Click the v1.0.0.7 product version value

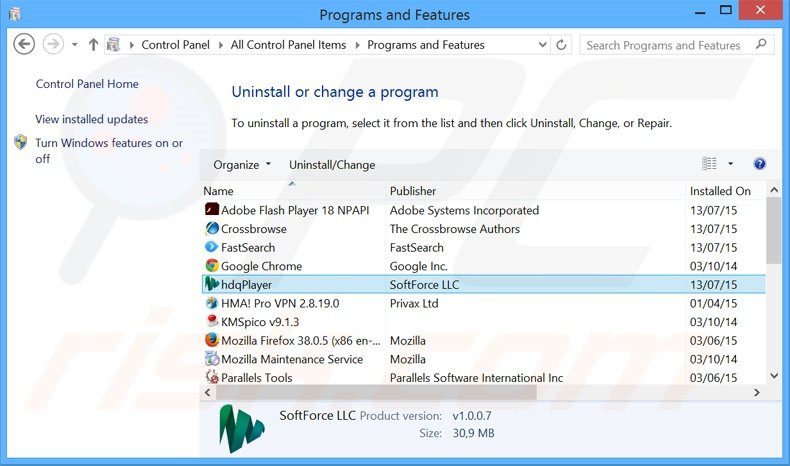point(472,416)
